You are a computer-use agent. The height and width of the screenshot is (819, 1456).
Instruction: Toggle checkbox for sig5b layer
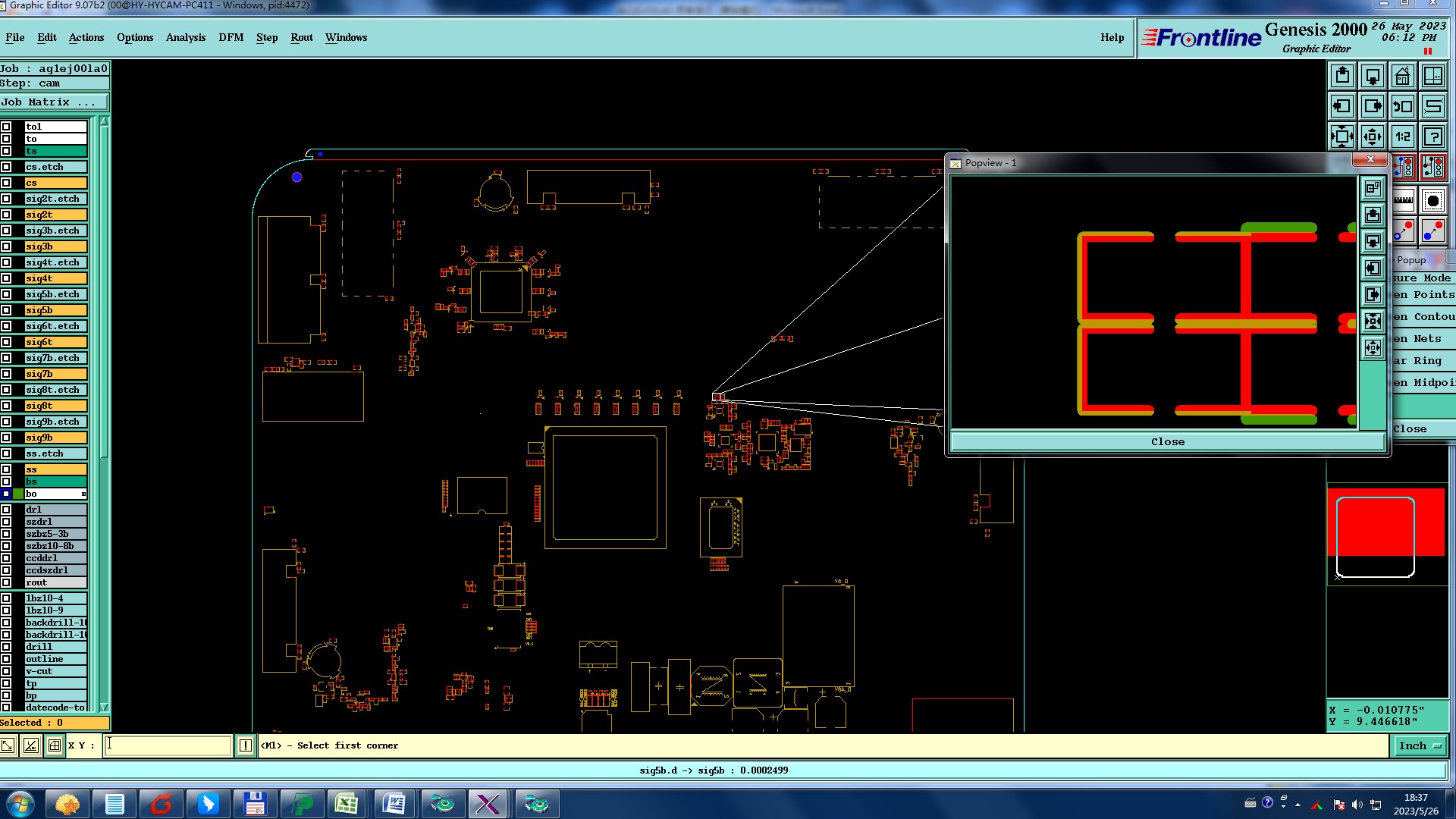(x=6, y=310)
